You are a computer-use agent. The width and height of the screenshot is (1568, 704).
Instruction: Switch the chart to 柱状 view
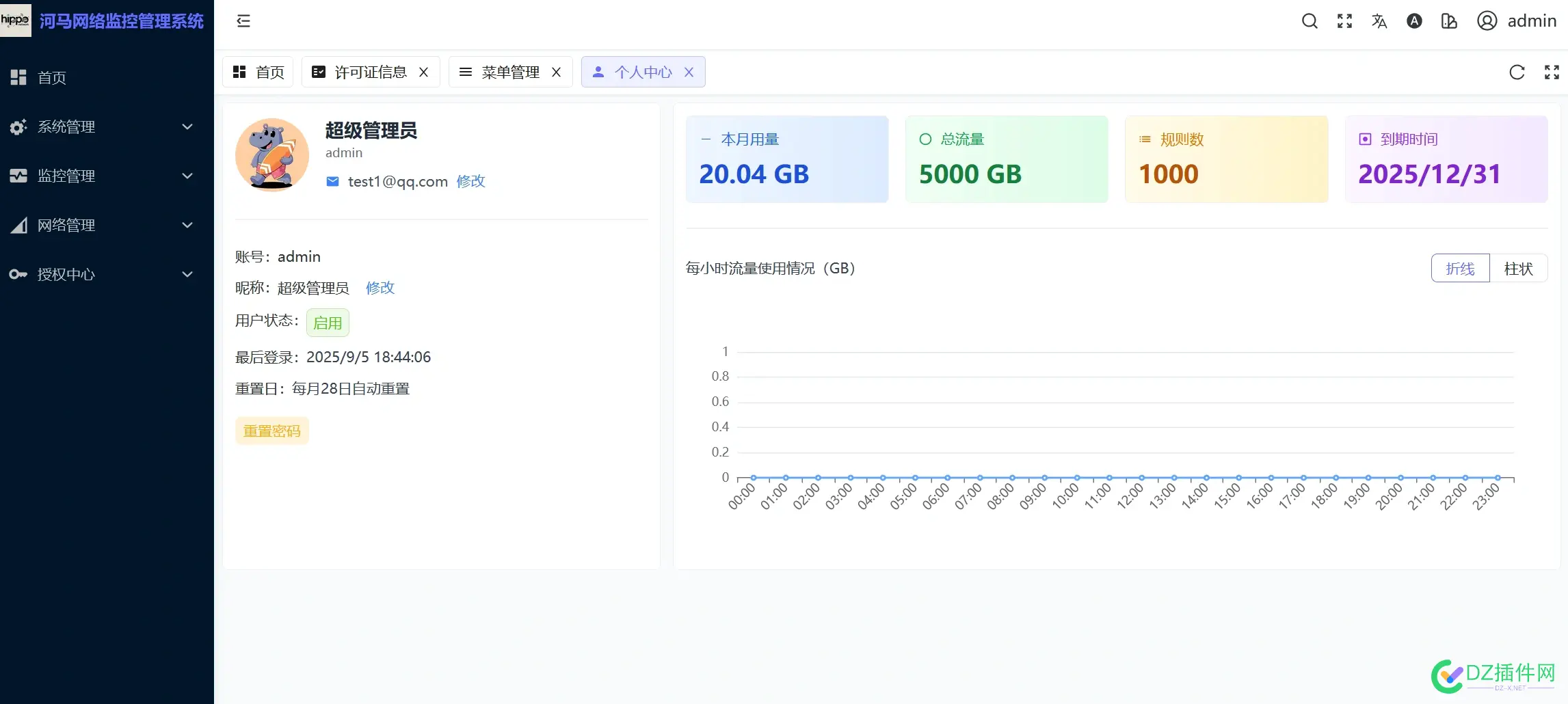(1519, 268)
